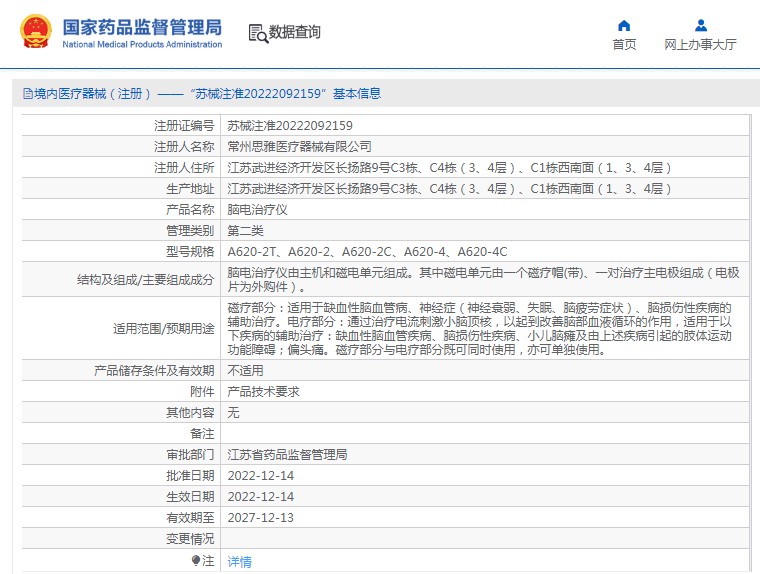Click the 产品名称 label
Image resolution: width=760 pixels, height=574 pixels.
click(x=190, y=209)
